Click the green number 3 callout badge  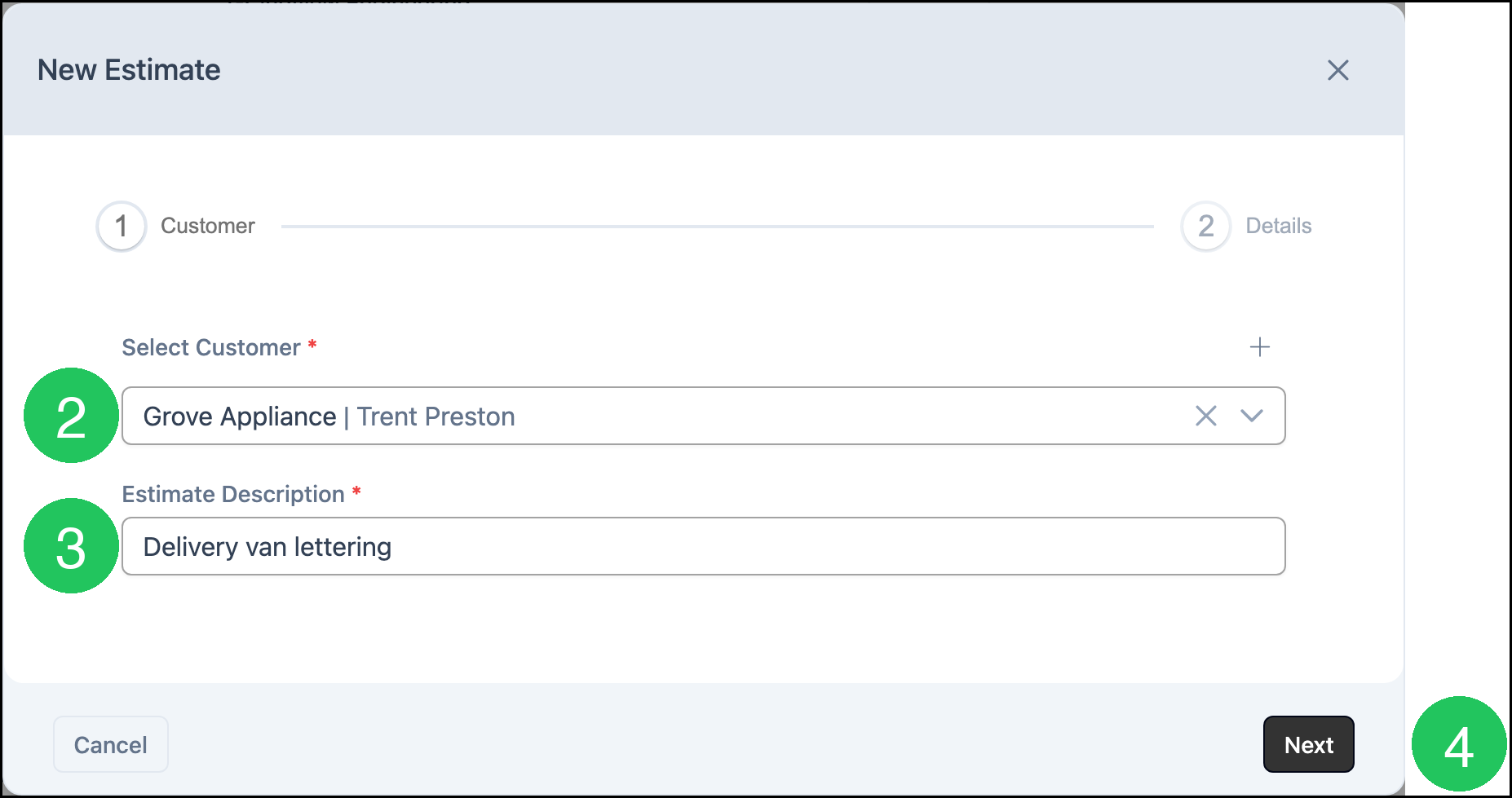[72, 546]
